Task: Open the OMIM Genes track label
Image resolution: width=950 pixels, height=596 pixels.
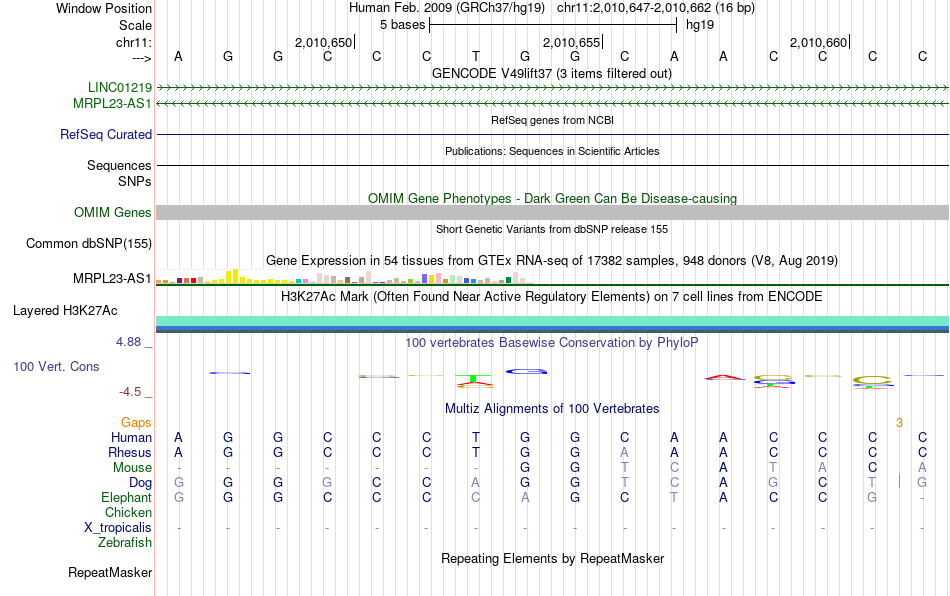Action: pyautogui.click(x=112, y=213)
